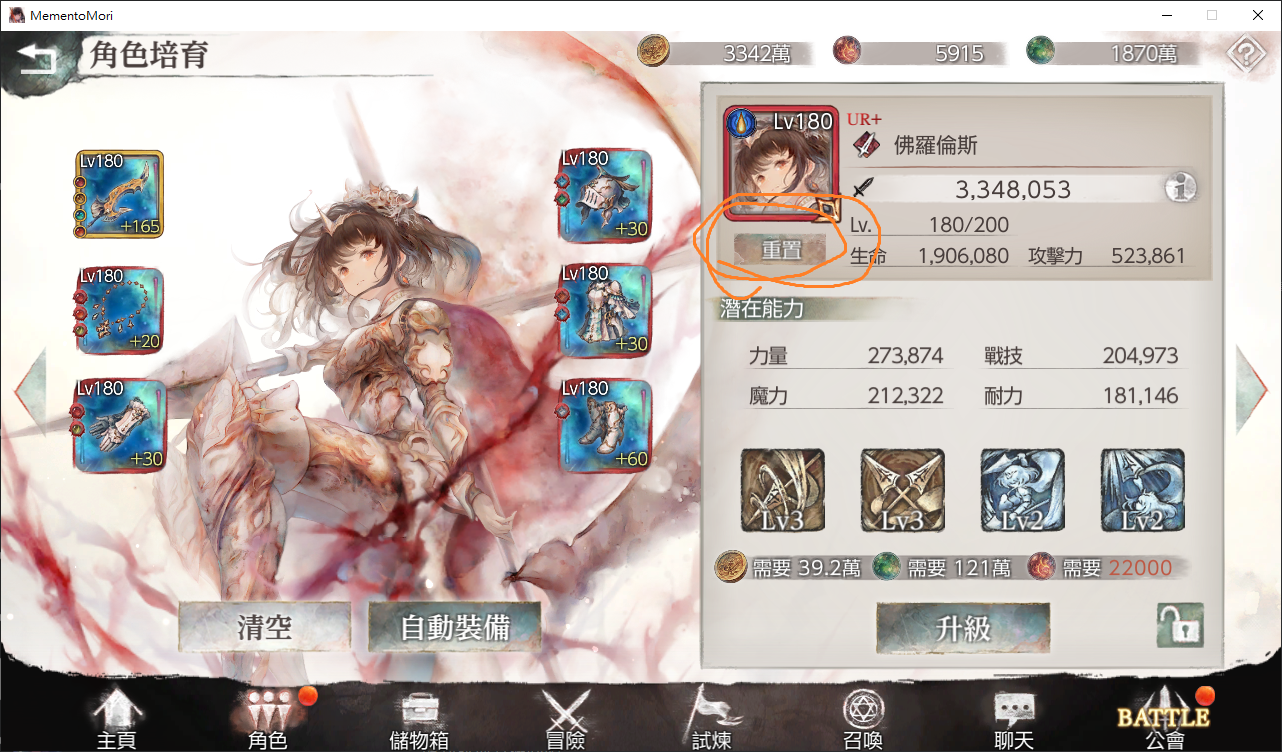Select the boots equipment slot with +60
The height and width of the screenshot is (752, 1282).
point(605,424)
